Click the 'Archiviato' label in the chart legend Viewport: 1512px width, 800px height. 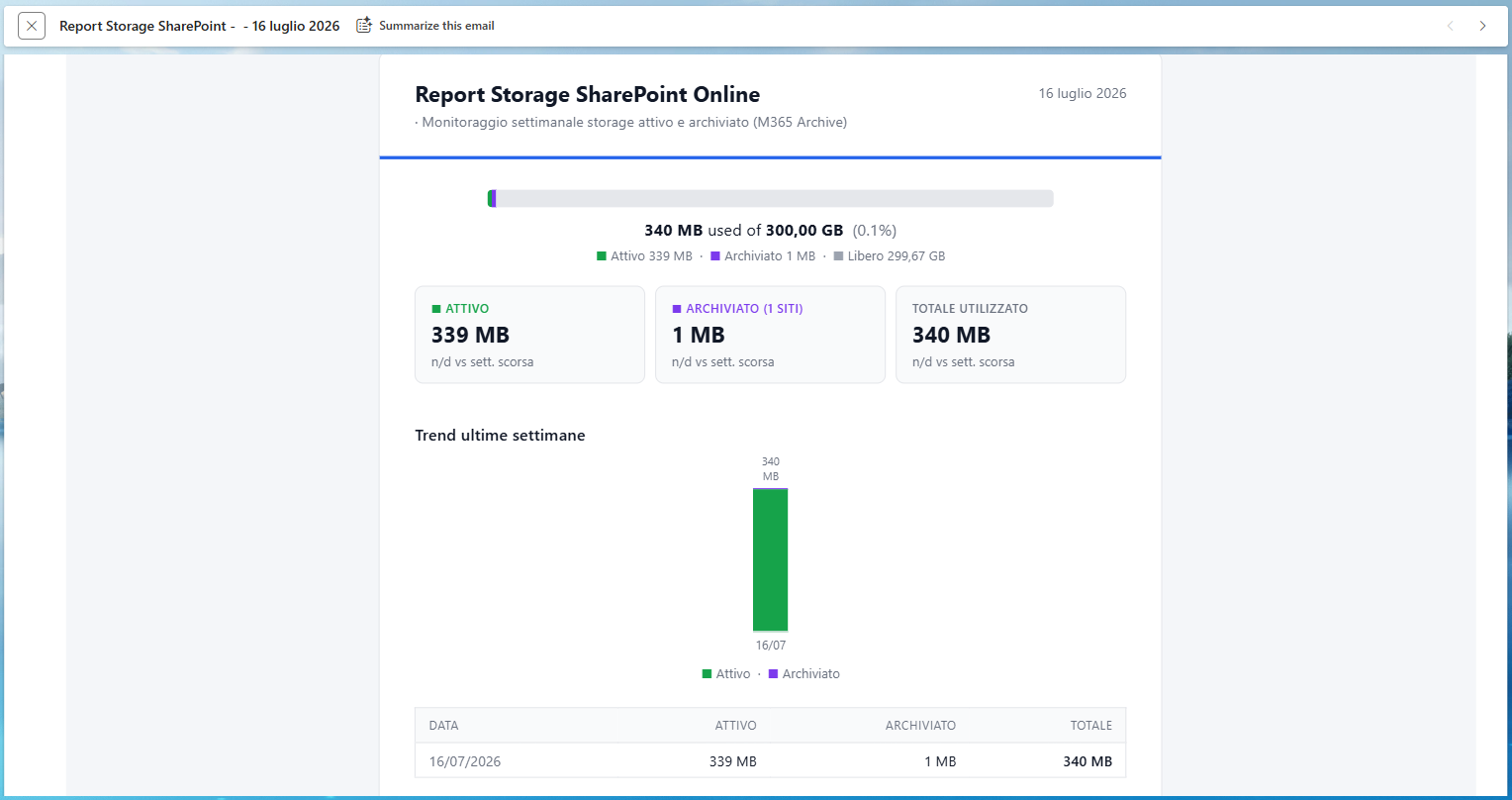pyautogui.click(x=811, y=674)
